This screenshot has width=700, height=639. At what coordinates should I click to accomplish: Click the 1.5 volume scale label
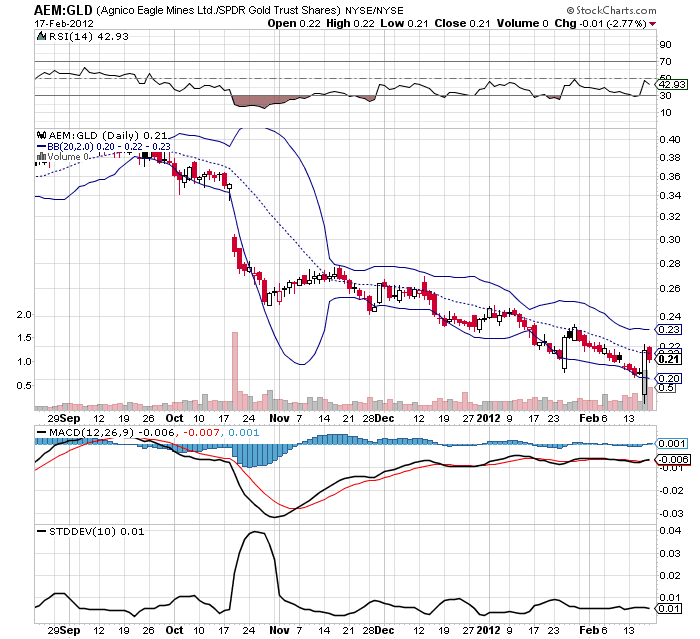click(24, 338)
